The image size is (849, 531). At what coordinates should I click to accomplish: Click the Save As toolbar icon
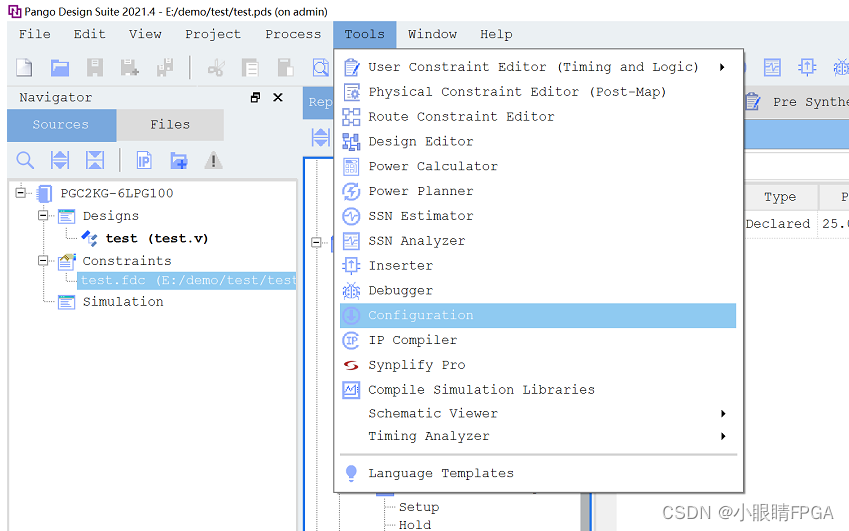tap(130, 68)
